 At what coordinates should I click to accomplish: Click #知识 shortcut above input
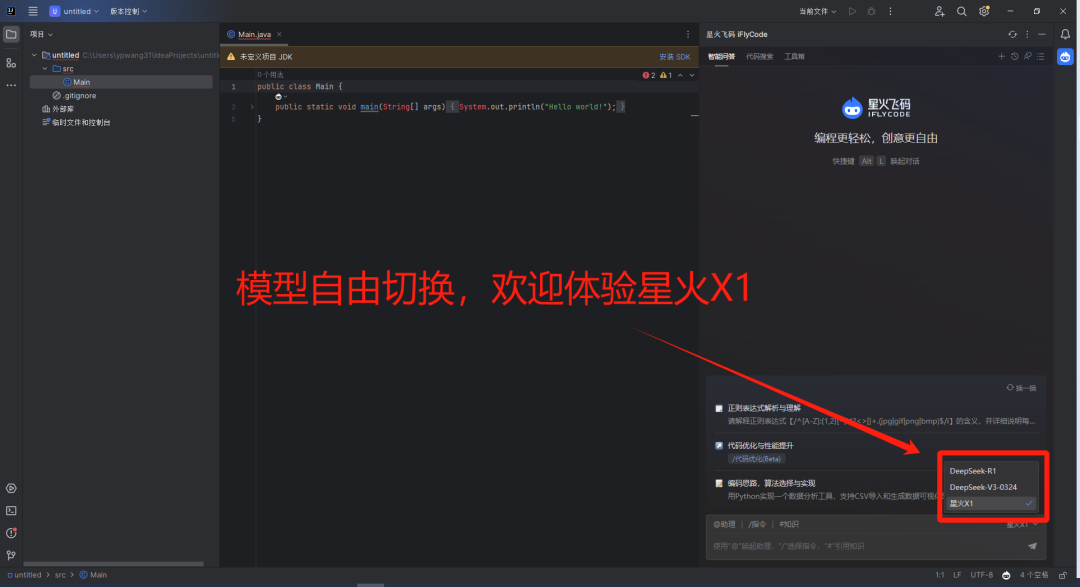789,524
